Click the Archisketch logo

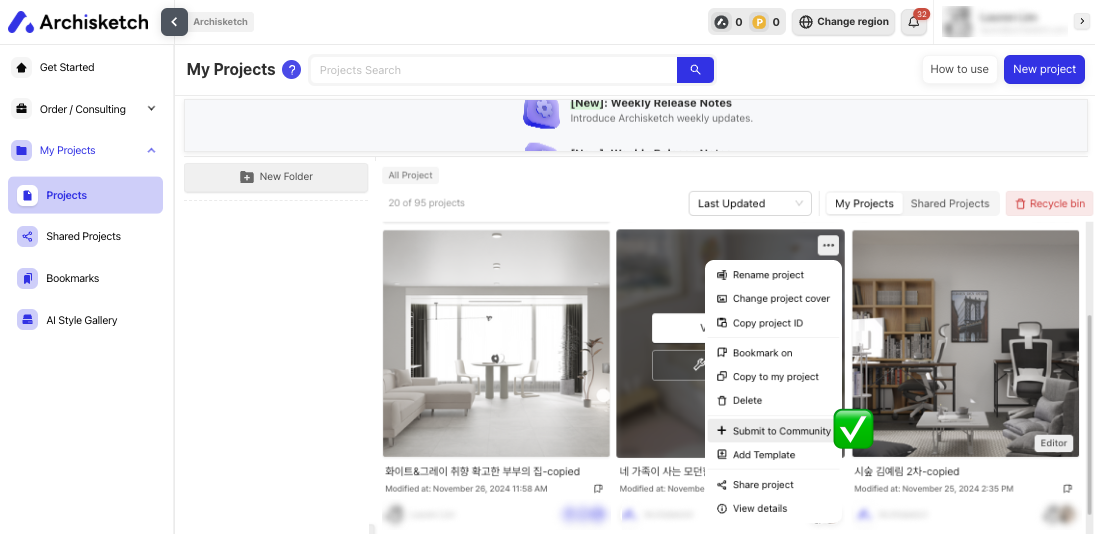point(78,22)
